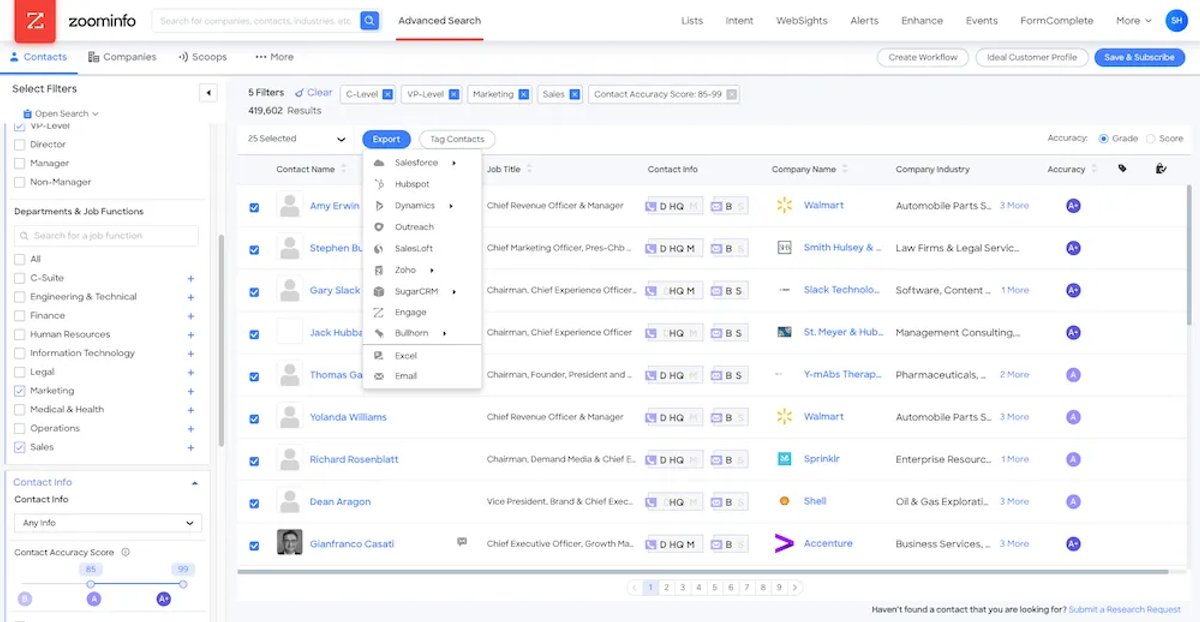Click the tag column header icon
The image size is (1200, 622).
click(1122, 169)
